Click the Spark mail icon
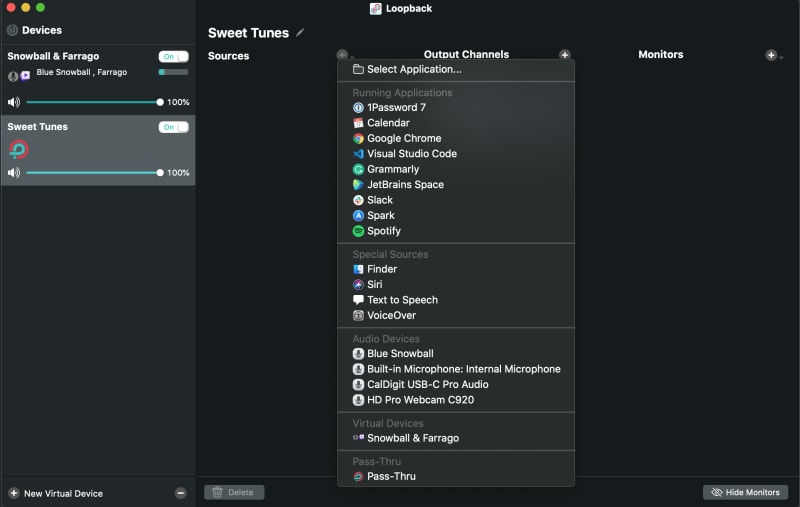Viewport: 800px width, 507px height. [358, 215]
